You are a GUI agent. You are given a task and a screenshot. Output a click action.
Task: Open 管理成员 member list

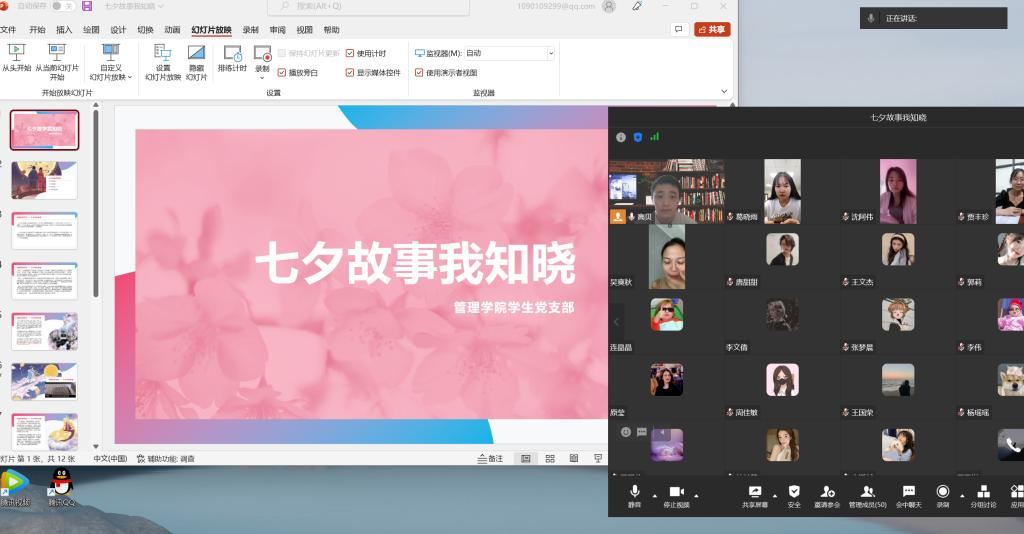pos(867,491)
